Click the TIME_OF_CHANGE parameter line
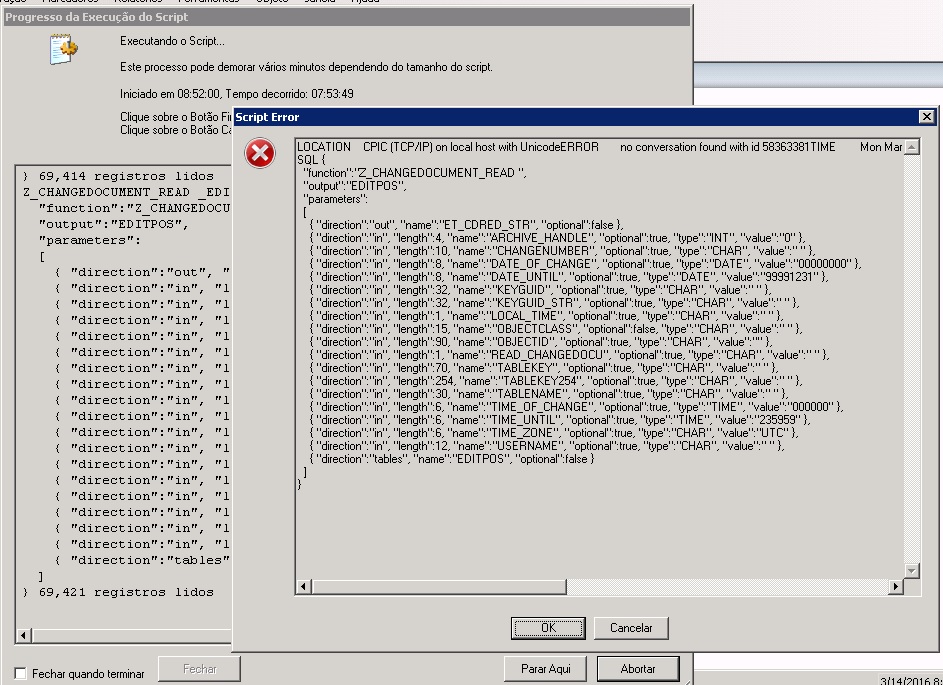This screenshot has width=943, height=685. (x=576, y=407)
